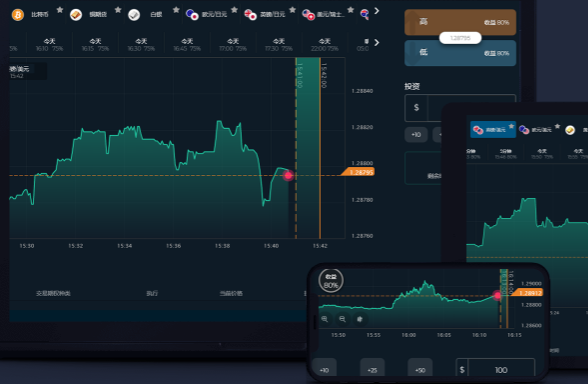Show later expiry times via chevron arrow
The width and height of the screenshot is (588, 384).
tap(376, 42)
